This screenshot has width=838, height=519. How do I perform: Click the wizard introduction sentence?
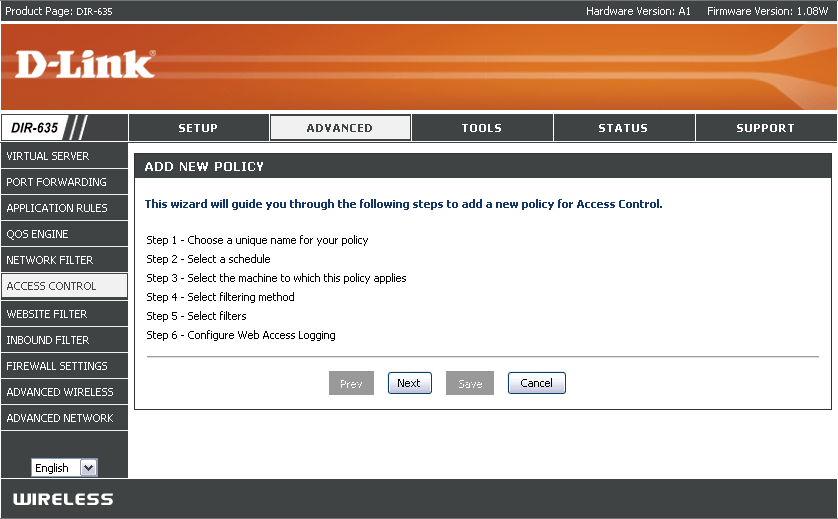(x=404, y=204)
